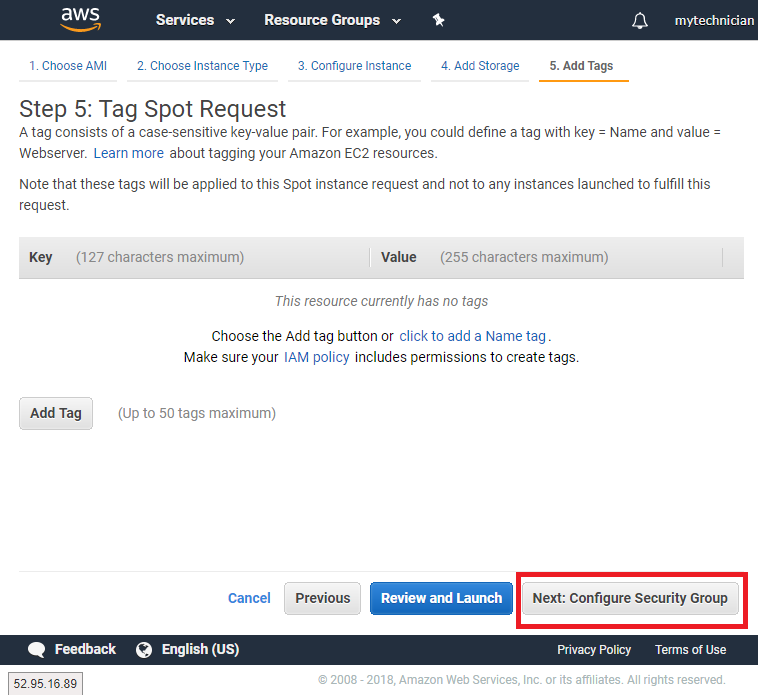
Task: Click the 'click to add a Name tag' link
Action: (x=472, y=336)
